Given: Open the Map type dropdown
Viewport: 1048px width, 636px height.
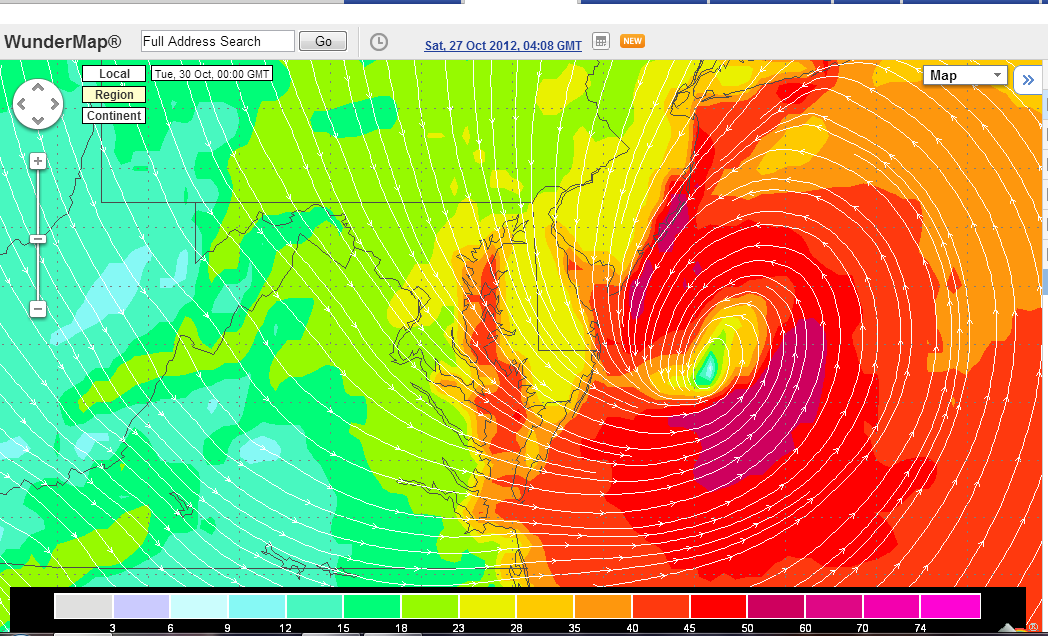Looking at the screenshot, I should click(965, 75).
